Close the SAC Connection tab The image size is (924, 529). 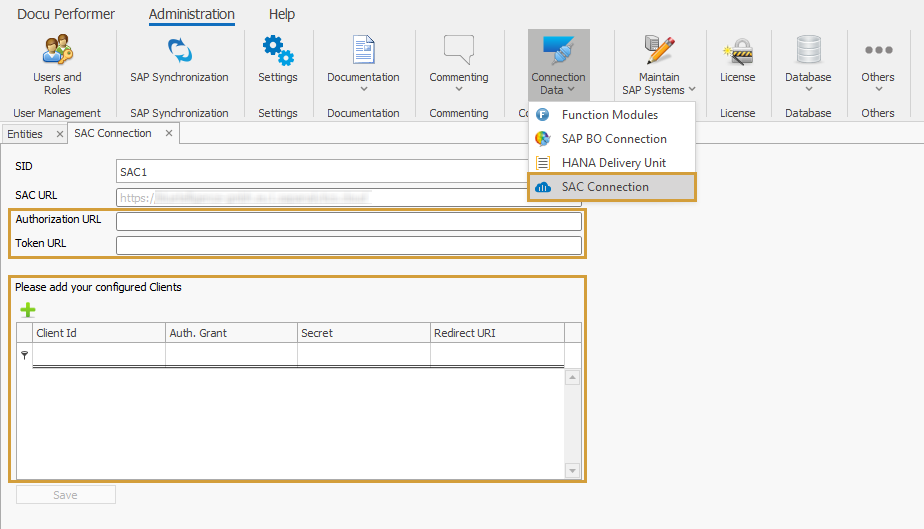point(169,133)
